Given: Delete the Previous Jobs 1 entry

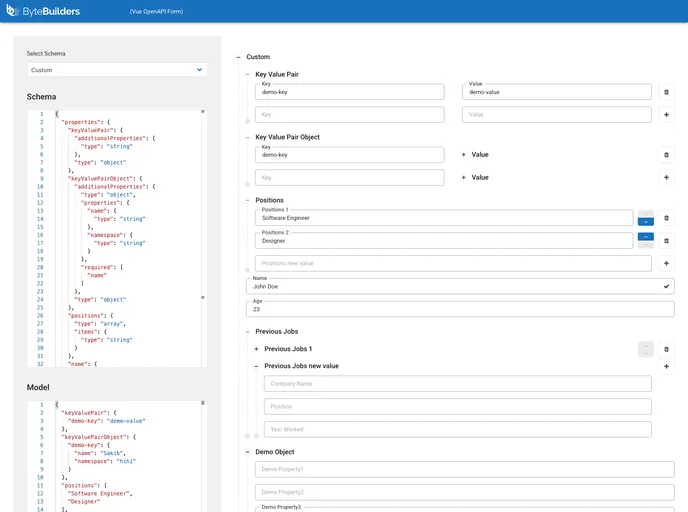Looking at the screenshot, I should [x=666, y=349].
